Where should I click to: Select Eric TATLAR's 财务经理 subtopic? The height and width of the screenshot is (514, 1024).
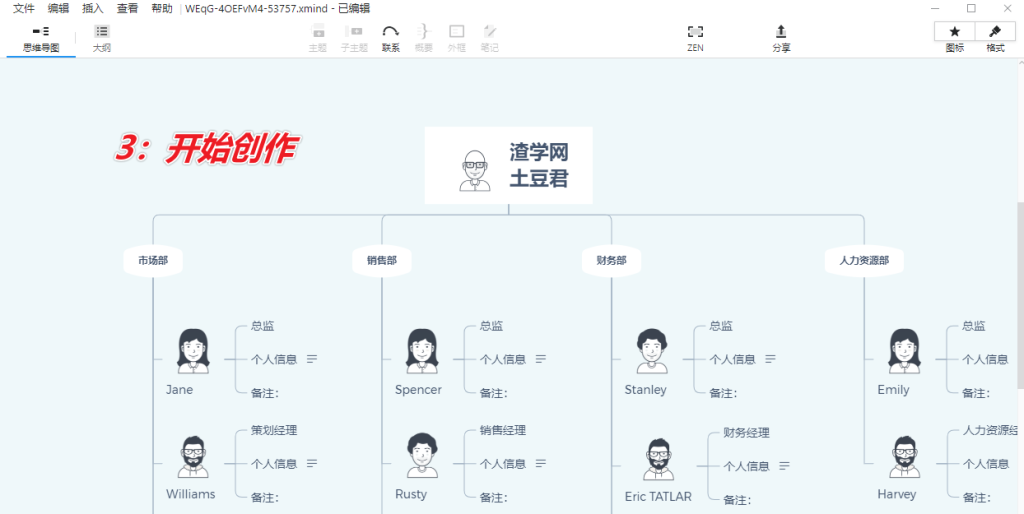[746, 432]
